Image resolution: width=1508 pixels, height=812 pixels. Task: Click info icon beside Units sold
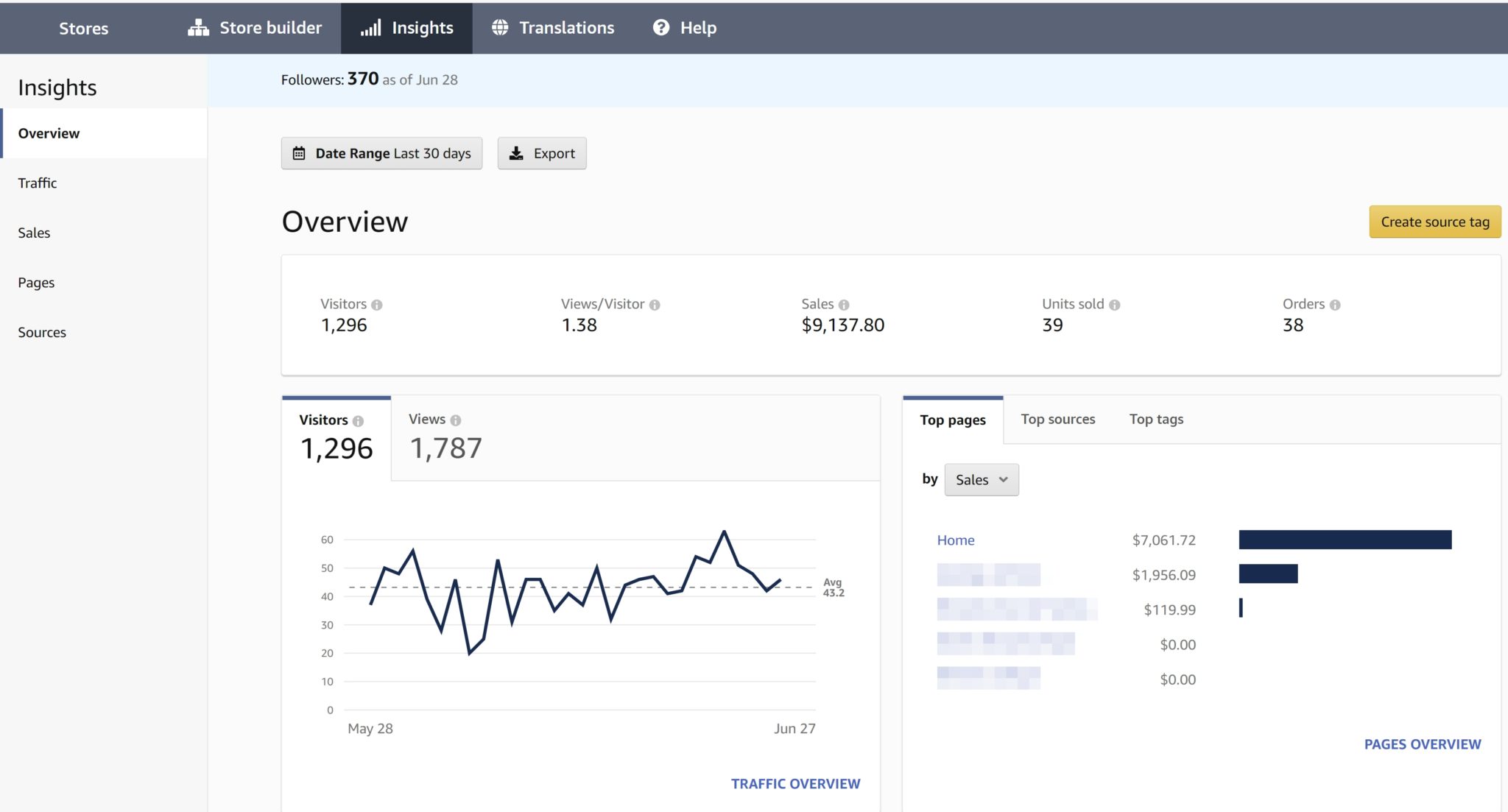click(x=1114, y=305)
